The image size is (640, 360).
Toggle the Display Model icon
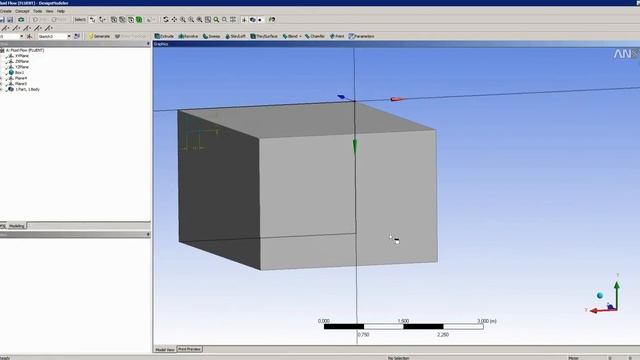click(x=253, y=20)
